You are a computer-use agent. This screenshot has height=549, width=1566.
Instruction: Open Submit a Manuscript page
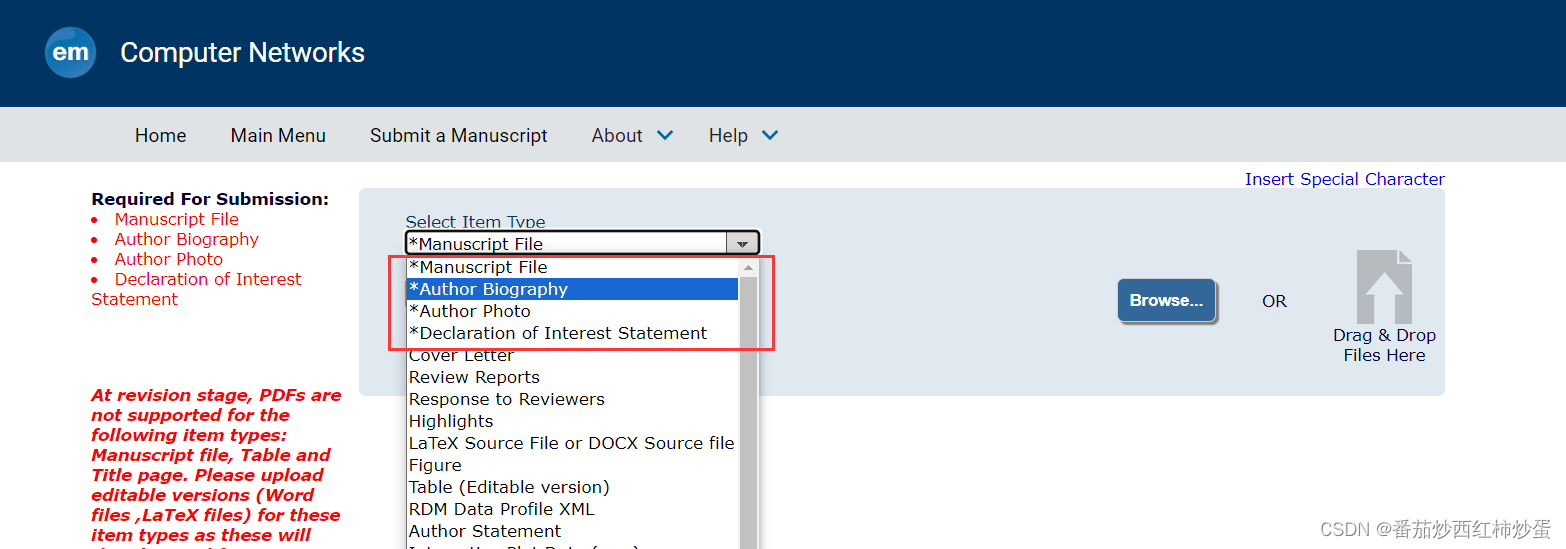click(x=459, y=135)
